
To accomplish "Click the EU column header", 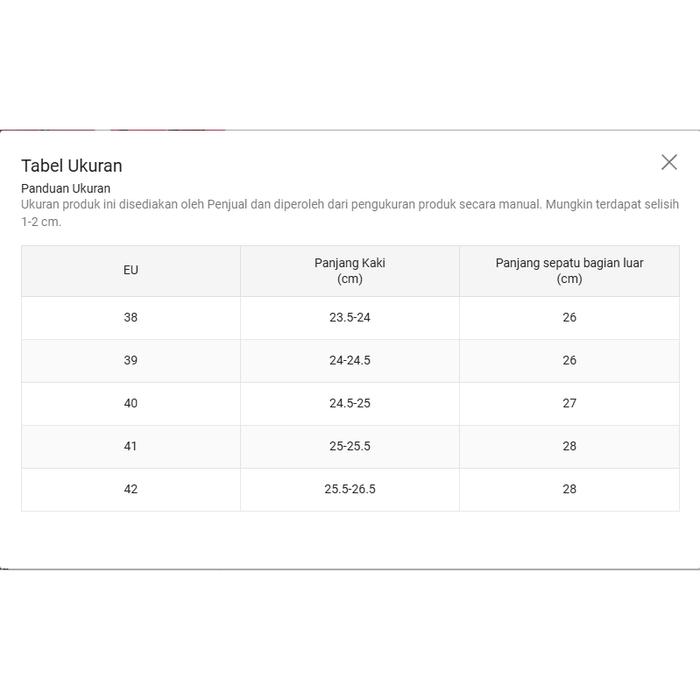I will coord(131,270).
